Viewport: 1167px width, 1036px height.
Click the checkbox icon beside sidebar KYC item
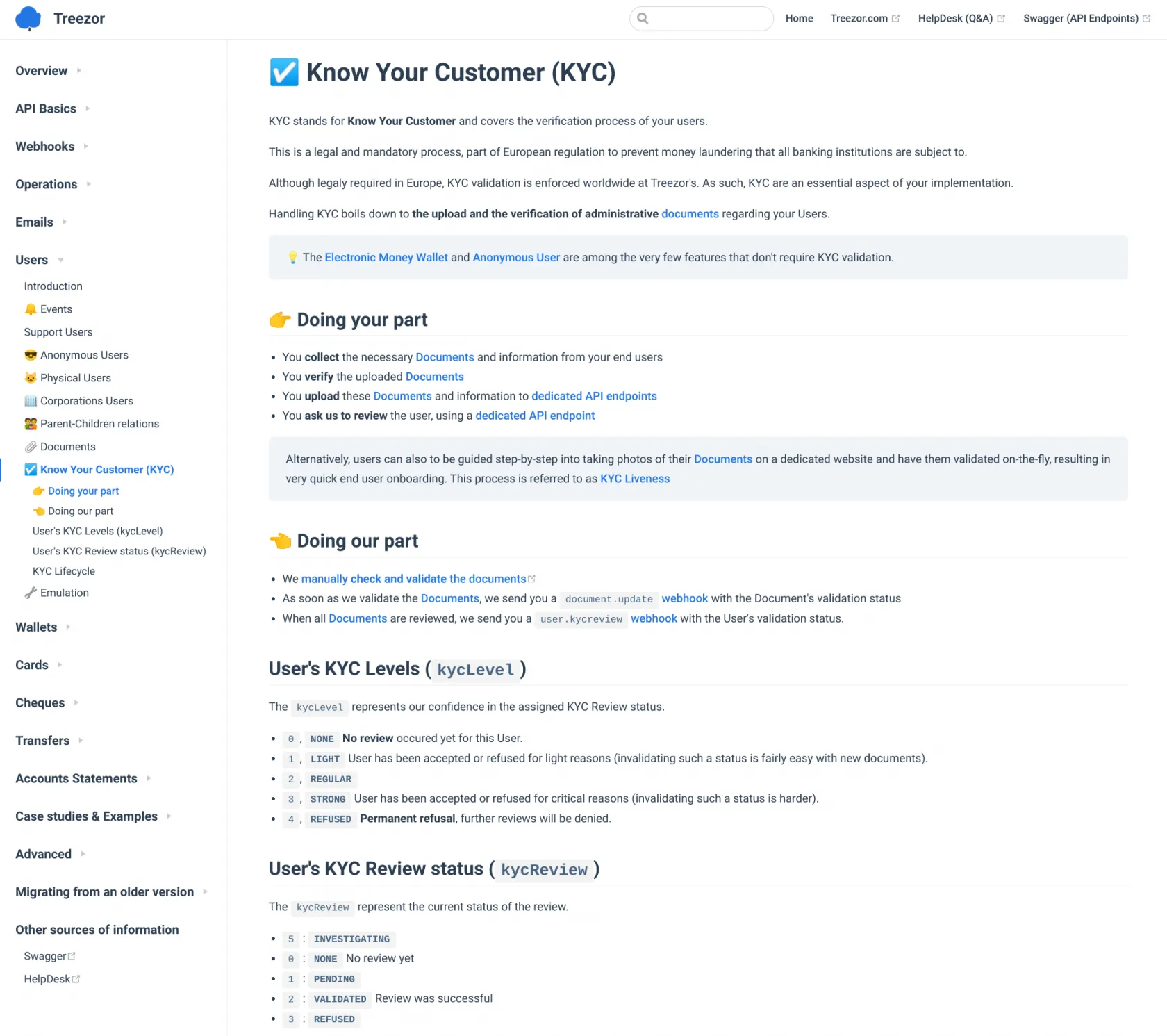click(31, 470)
